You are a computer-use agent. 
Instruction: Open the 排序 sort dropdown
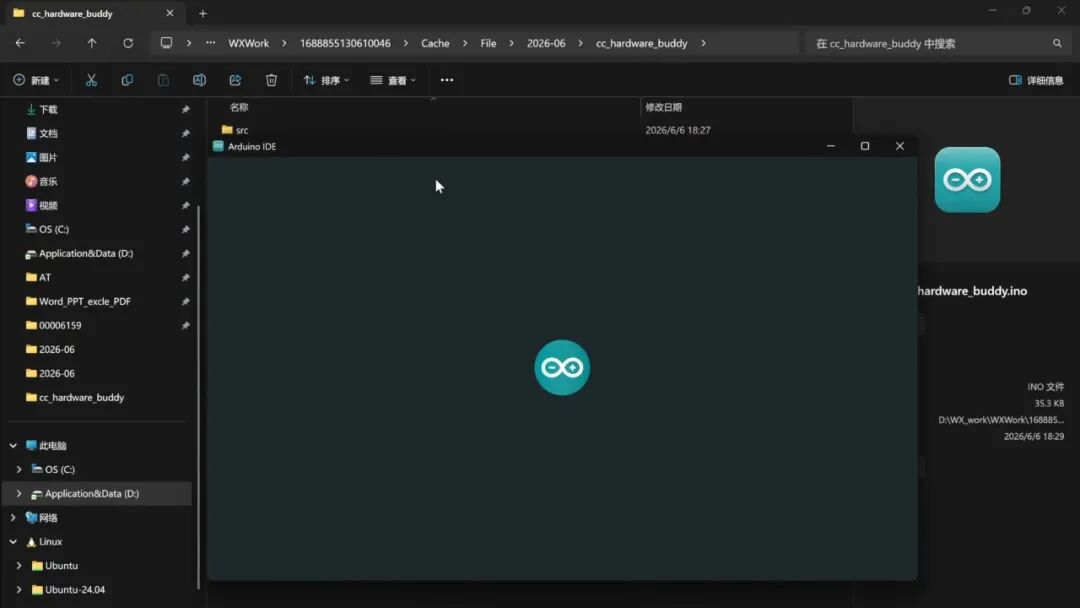coord(326,80)
